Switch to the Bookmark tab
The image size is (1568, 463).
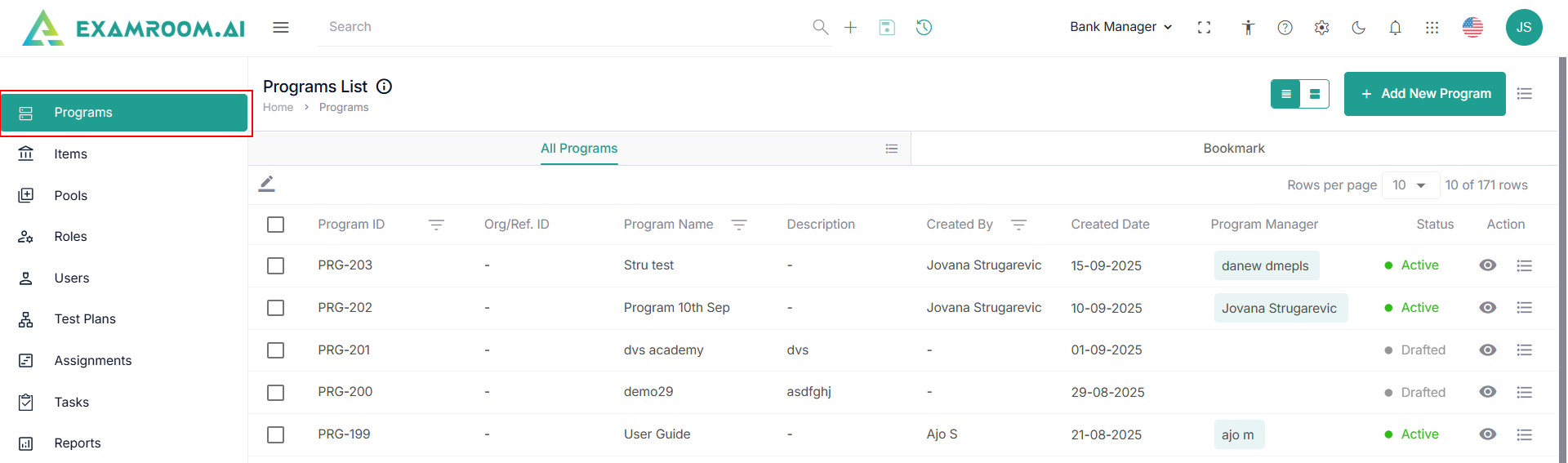(x=1233, y=149)
